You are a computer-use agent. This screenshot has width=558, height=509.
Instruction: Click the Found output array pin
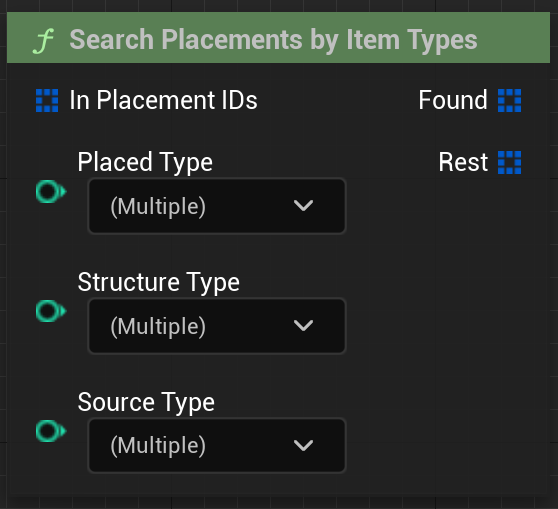pos(509,100)
